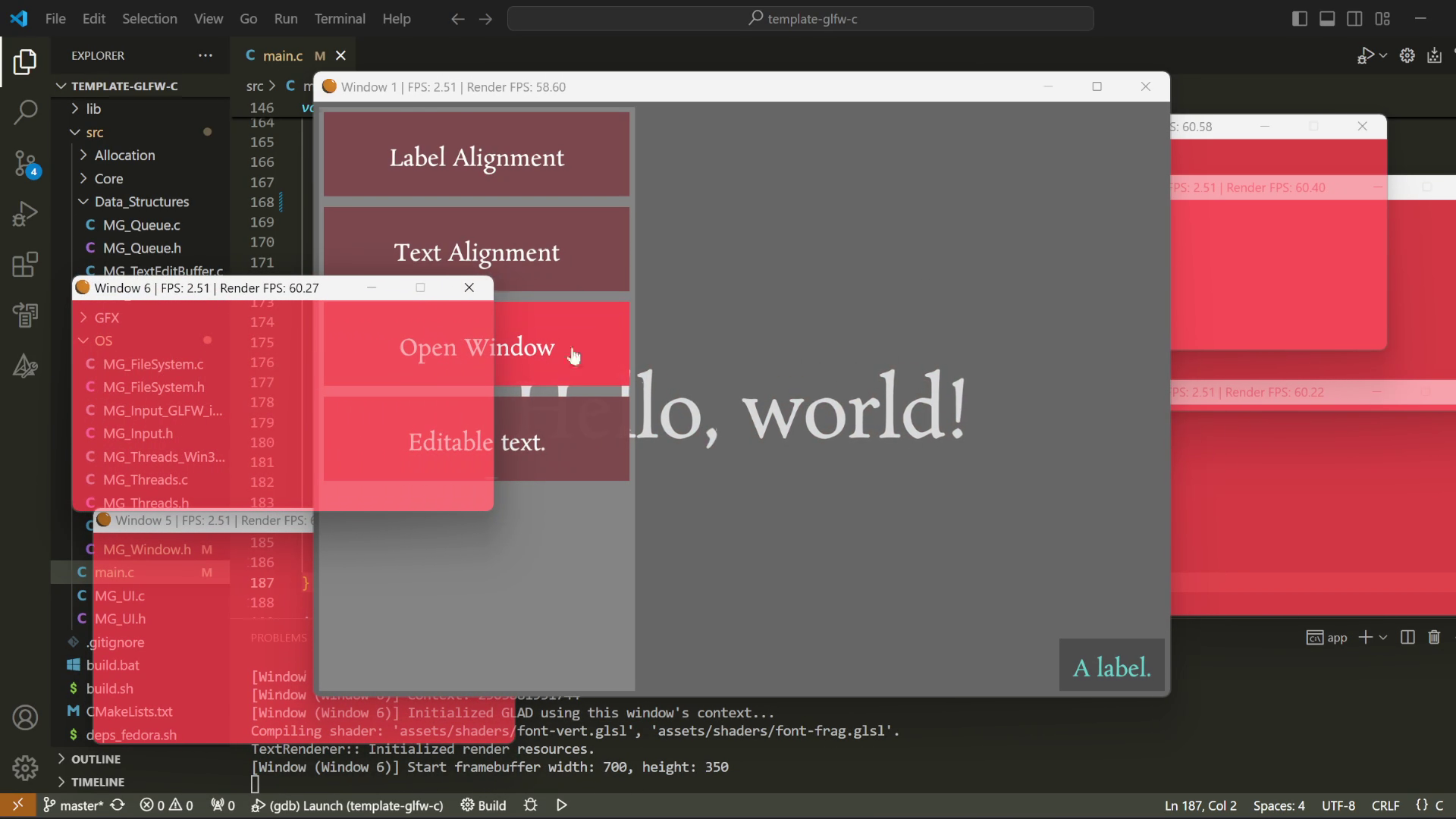The image size is (1456, 819).
Task: Open the Search view in activity bar
Action: click(25, 112)
